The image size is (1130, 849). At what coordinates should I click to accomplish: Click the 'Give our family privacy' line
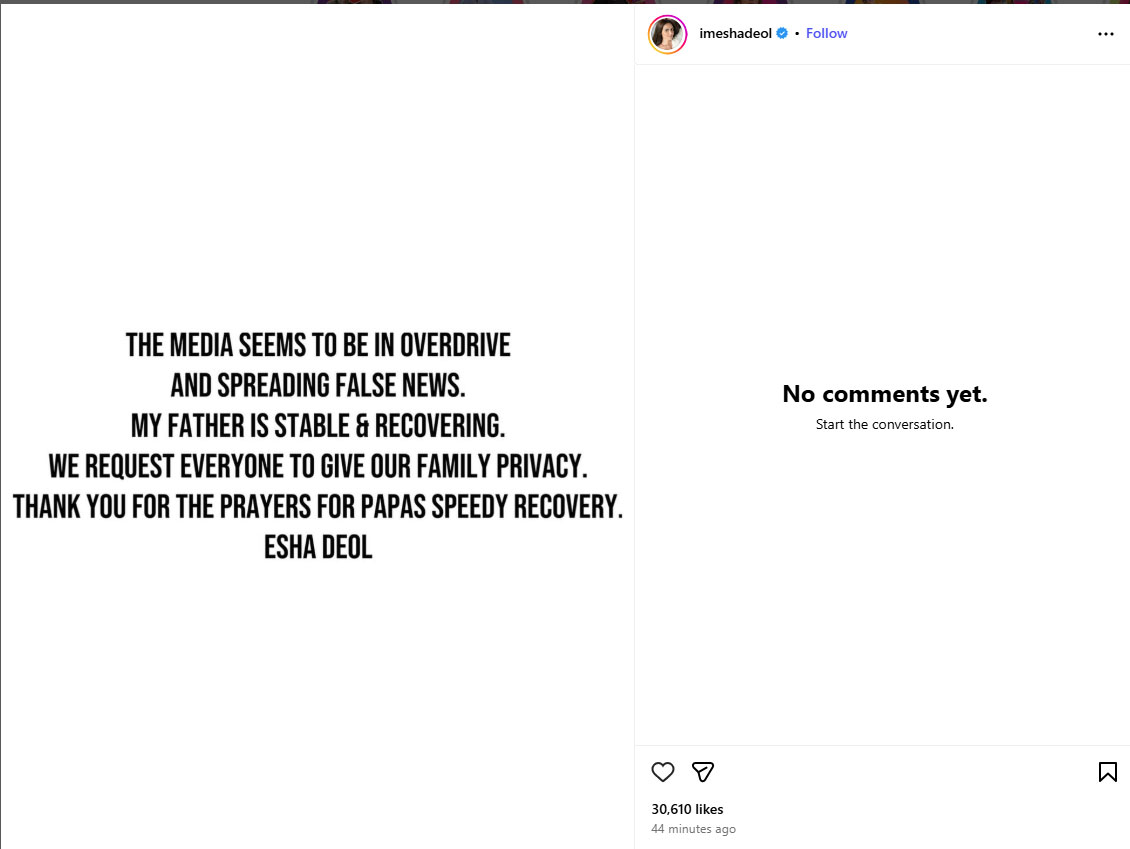[318, 466]
